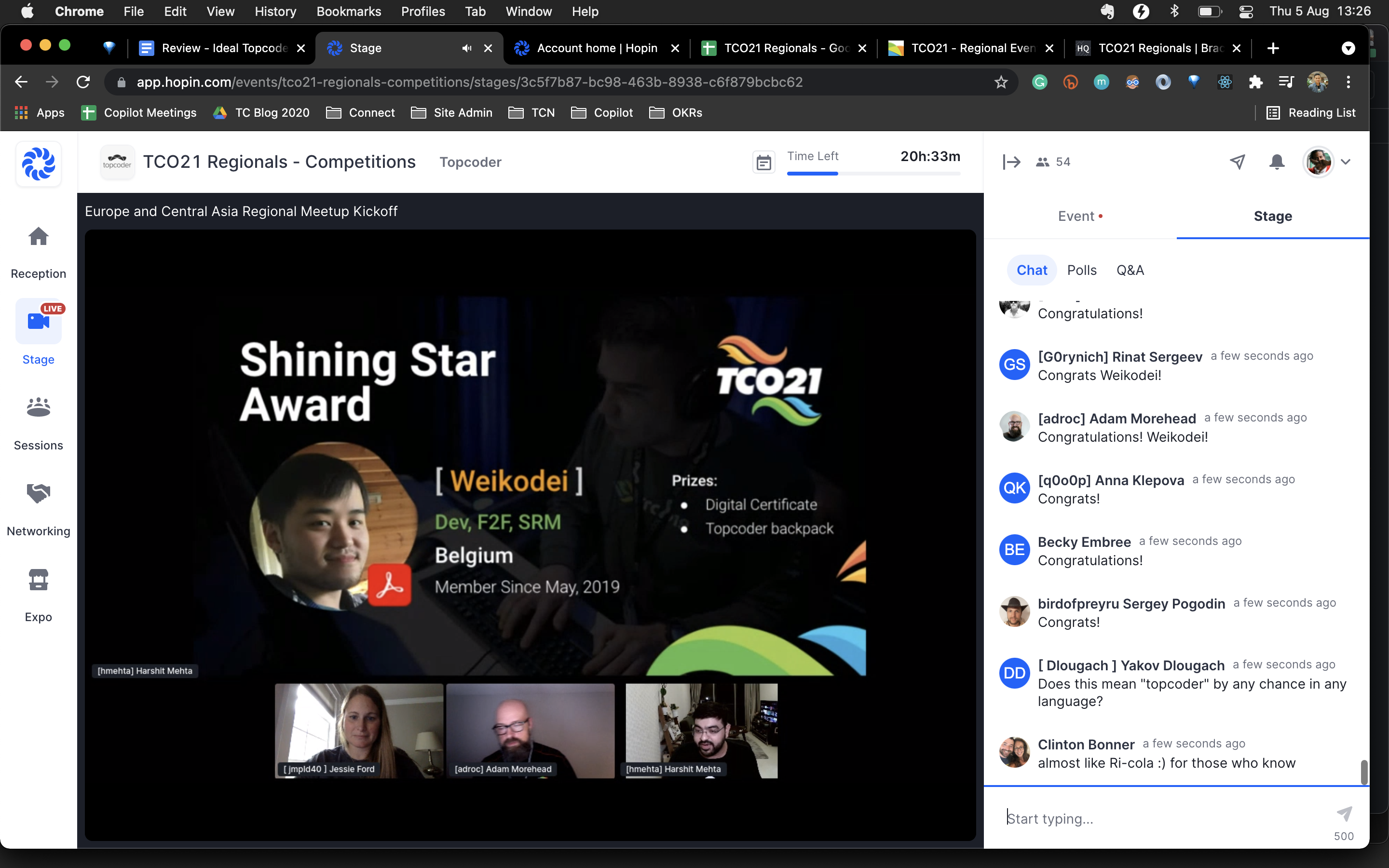Open the Extensions puzzle icon

pos(1255,82)
